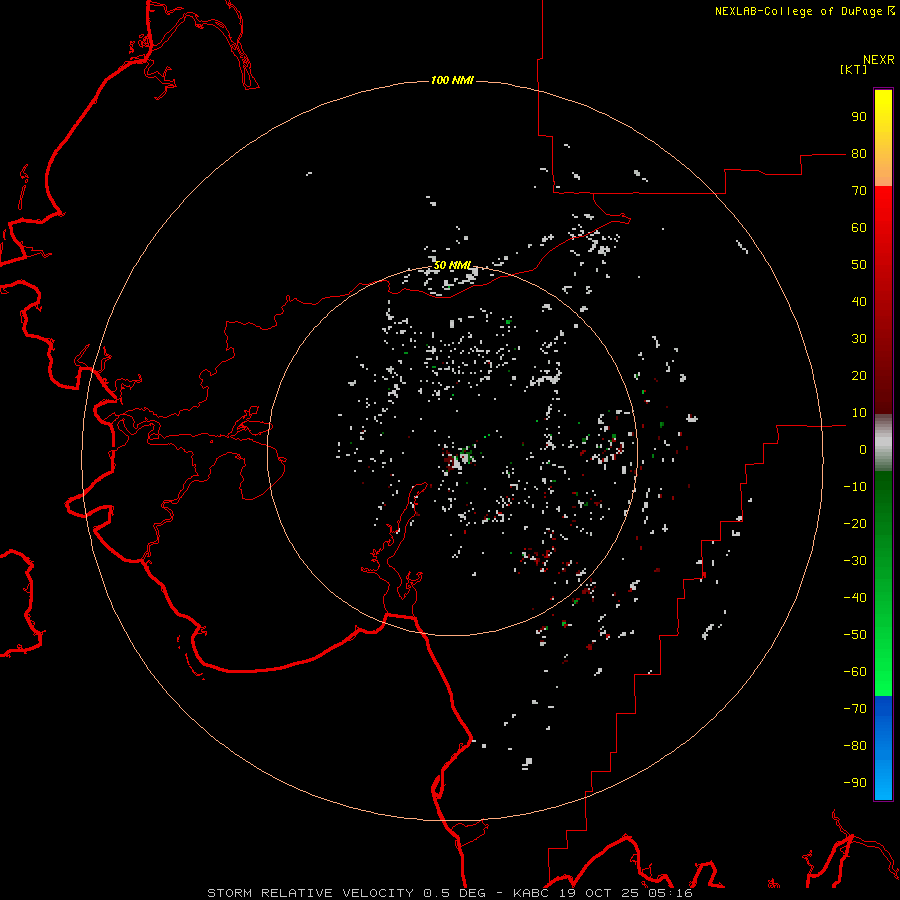Click the -40 value on the velocity scale
Image resolution: width=900 pixels, height=900 pixels.
point(855,598)
